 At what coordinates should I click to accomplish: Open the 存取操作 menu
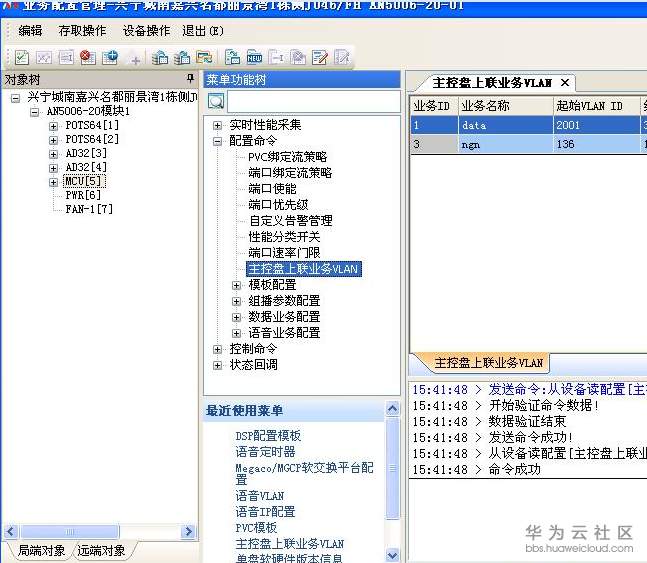point(82,31)
